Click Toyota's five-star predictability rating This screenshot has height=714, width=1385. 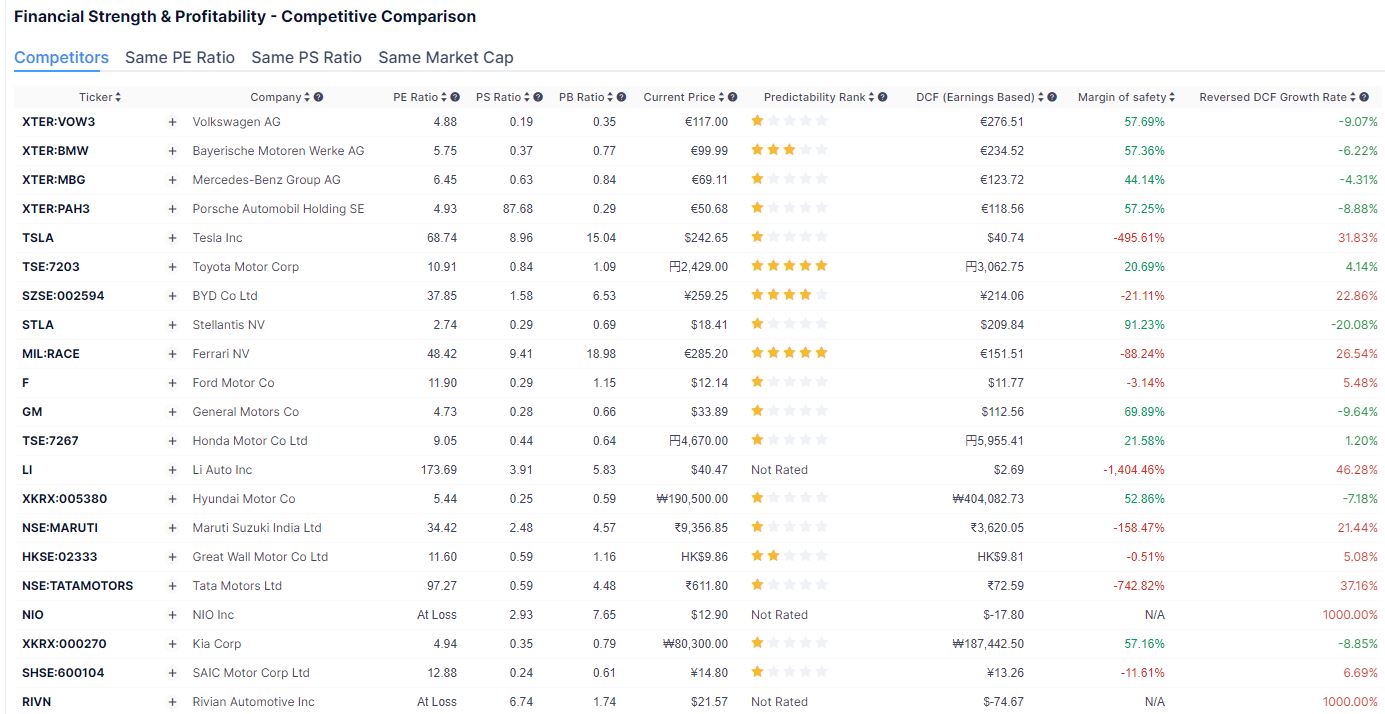(x=789, y=267)
